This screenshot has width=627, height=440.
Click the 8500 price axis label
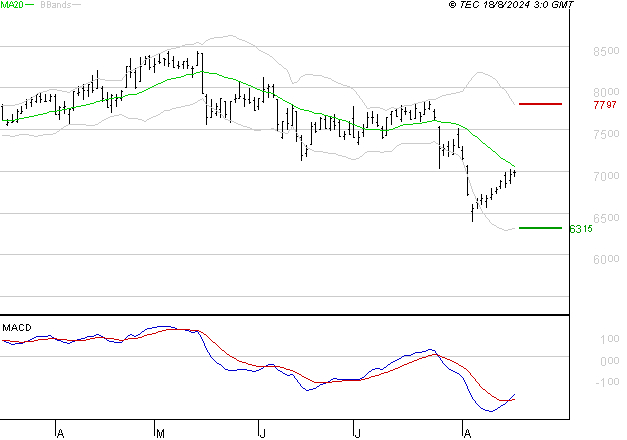coord(606,52)
